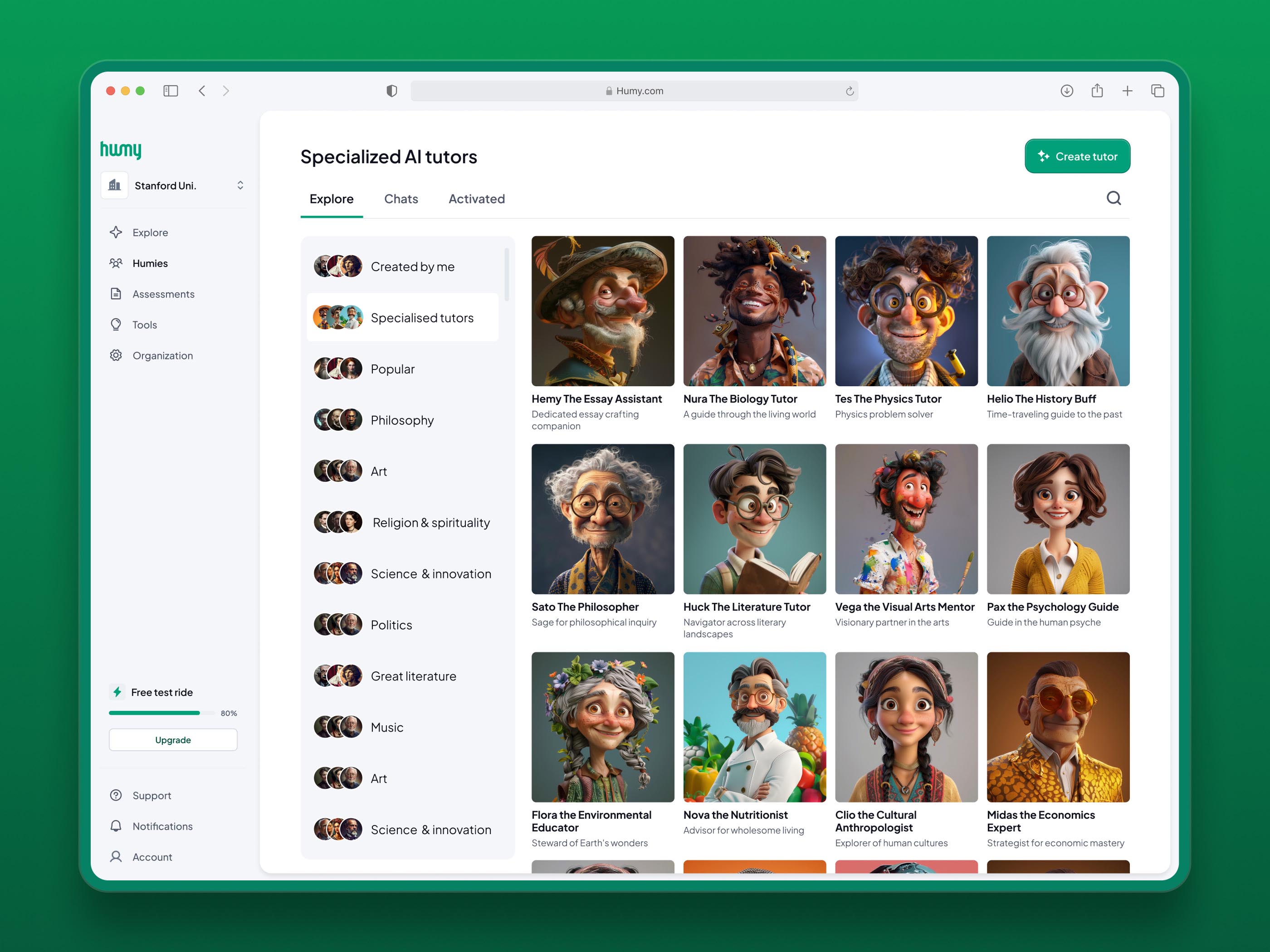The image size is (1270, 952).
Task: Expand the Stanford Uni. organization switcher
Action: coord(240,185)
